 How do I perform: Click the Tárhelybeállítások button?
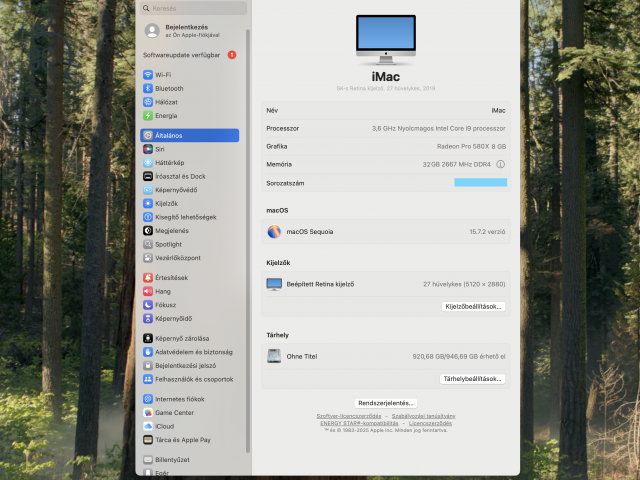(x=472, y=379)
